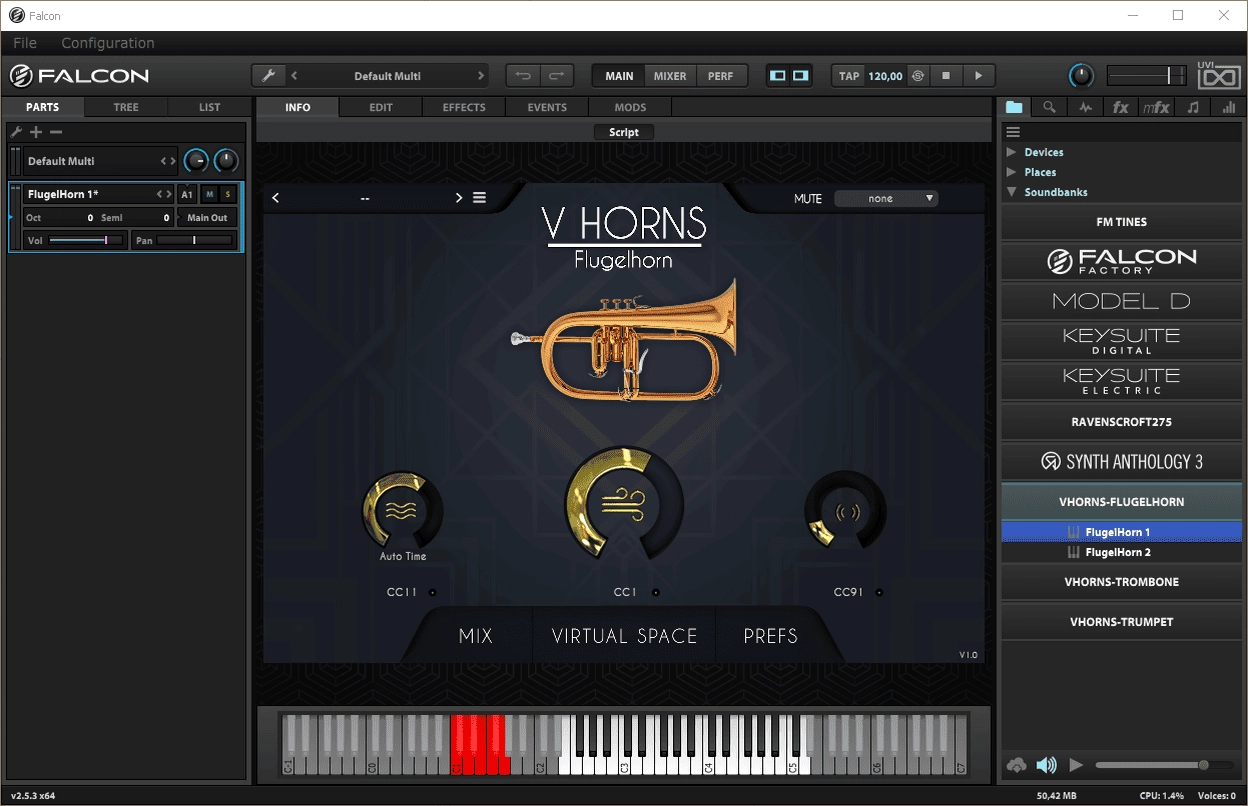Click the Script button
The width and height of the screenshot is (1248, 806).
pos(624,132)
